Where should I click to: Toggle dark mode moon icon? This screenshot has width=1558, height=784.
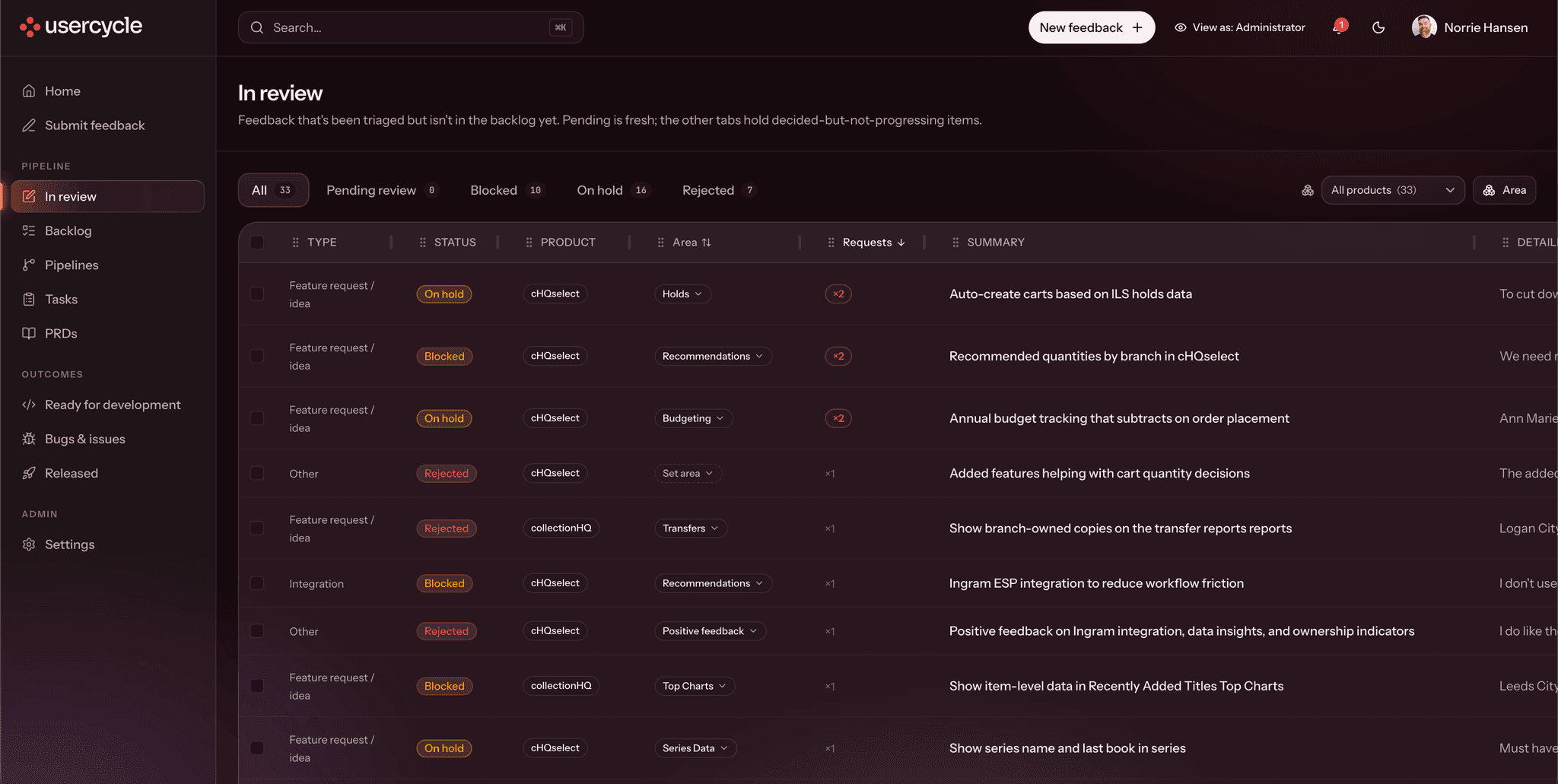(x=1378, y=27)
